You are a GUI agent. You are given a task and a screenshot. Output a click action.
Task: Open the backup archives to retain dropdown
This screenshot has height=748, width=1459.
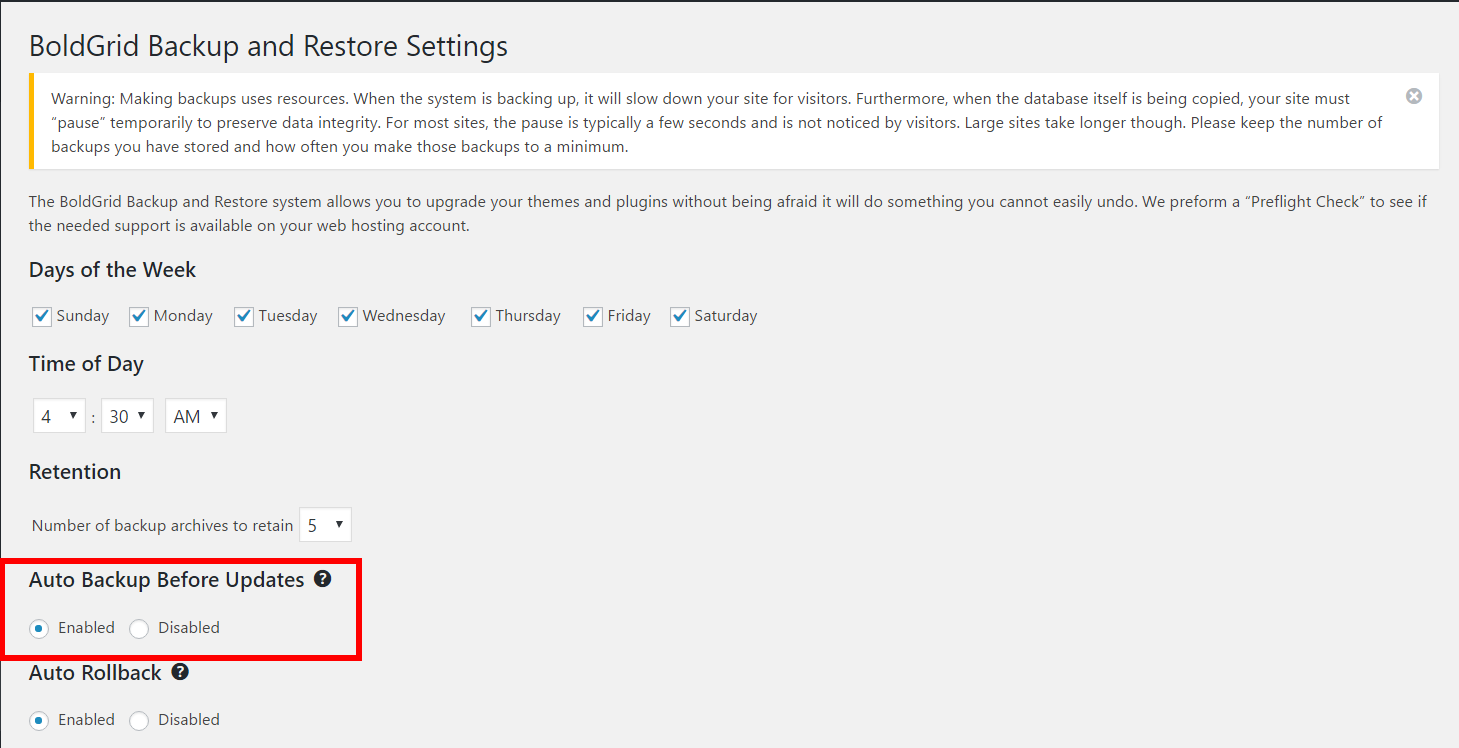tap(325, 525)
